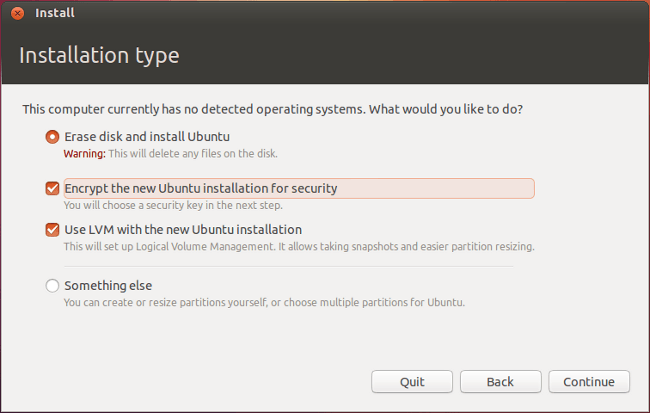
Task: Click the 'Encrypt the new Ubuntu installation' label
Action: pyautogui.click(x=200, y=188)
